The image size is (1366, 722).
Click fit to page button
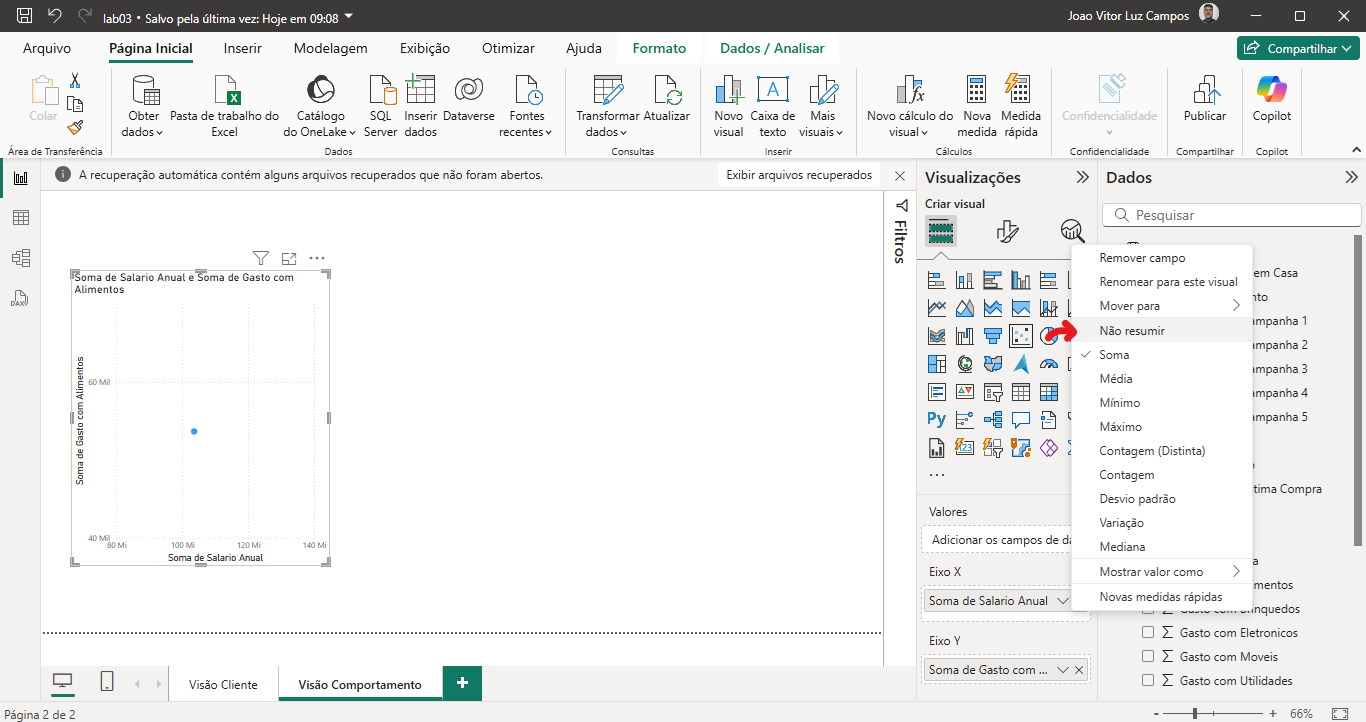[1341, 714]
